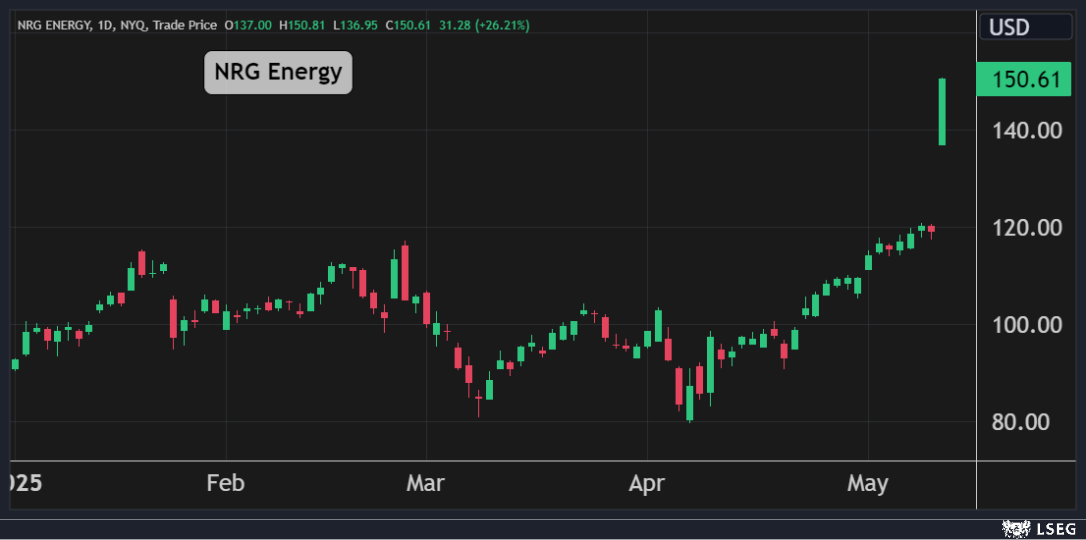This screenshot has width=1086, height=540.
Task: Click the 120.00 price axis label
Action: (1027, 227)
